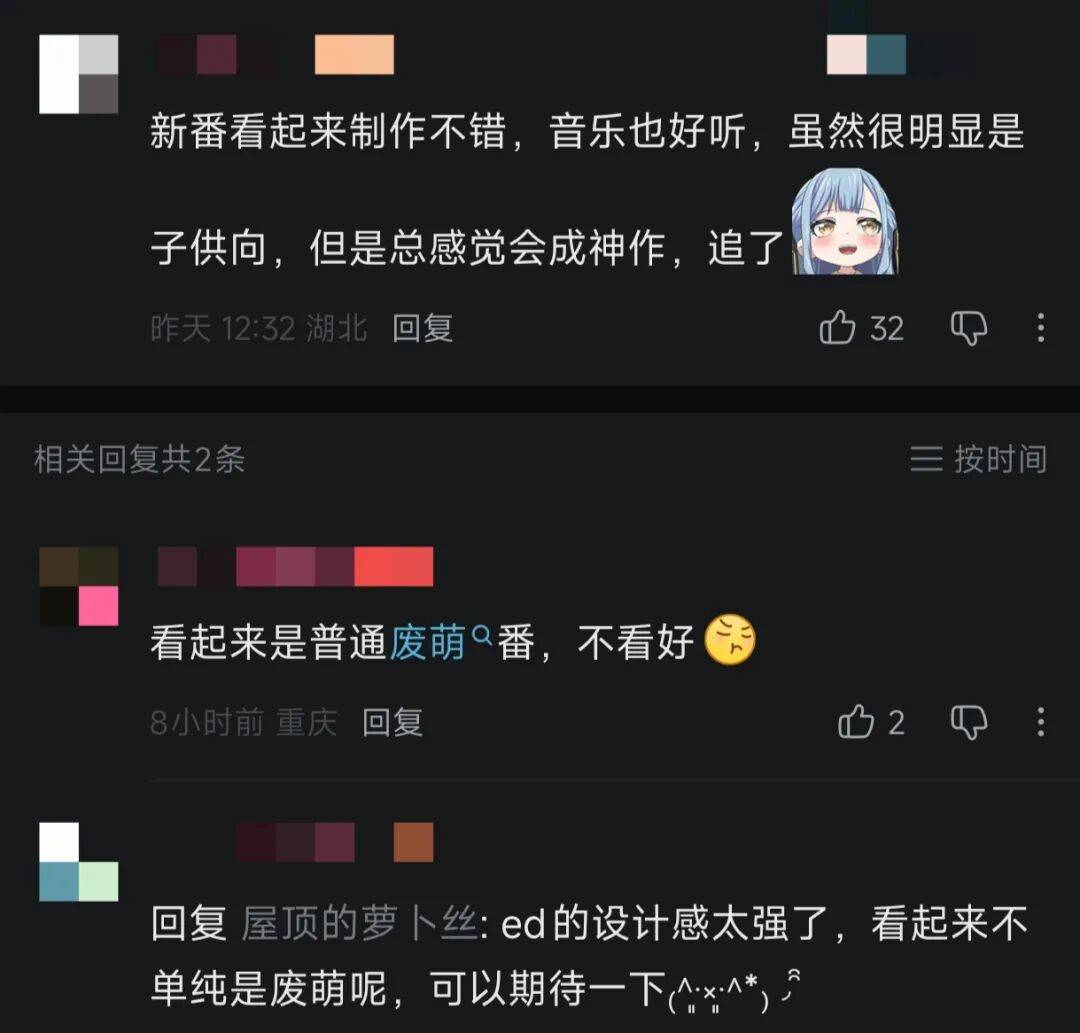Like the top comment with 32 likes

[x=837, y=327]
